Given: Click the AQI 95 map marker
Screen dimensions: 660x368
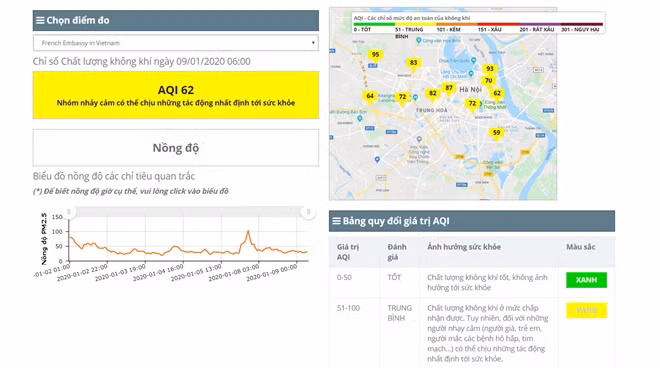Looking at the screenshot, I should pyautogui.click(x=375, y=55).
